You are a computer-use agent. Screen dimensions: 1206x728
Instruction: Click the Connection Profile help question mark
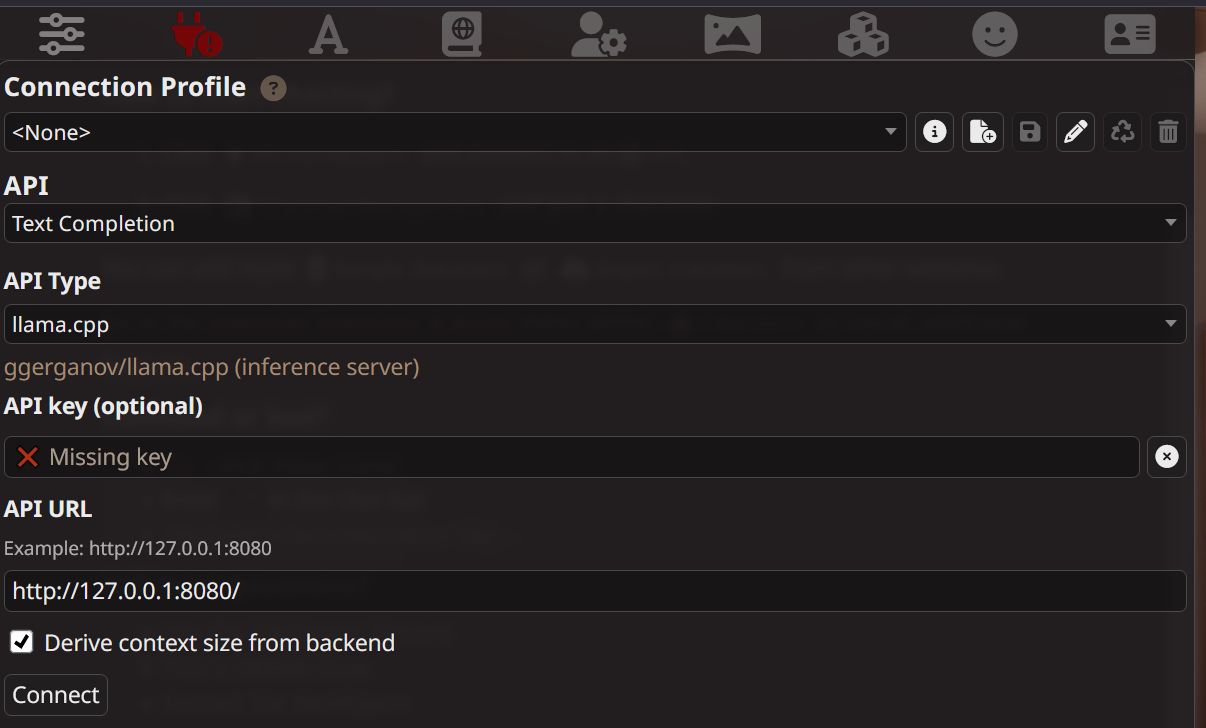pos(273,88)
